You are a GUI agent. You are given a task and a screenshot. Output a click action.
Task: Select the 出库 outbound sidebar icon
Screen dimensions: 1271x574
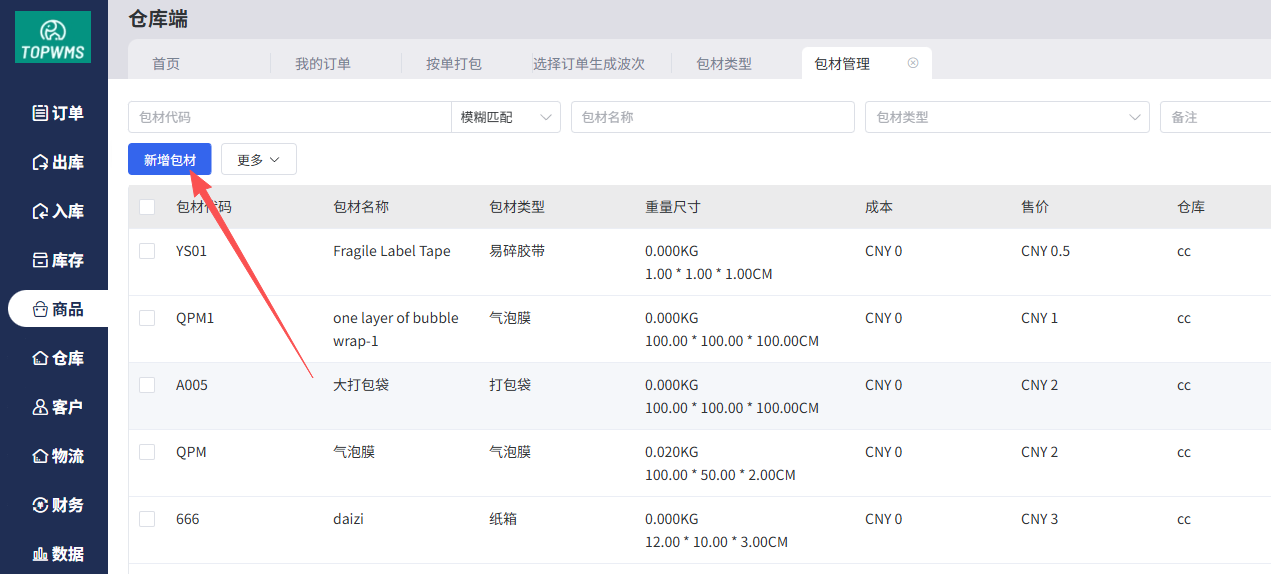pyautogui.click(x=41, y=162)
